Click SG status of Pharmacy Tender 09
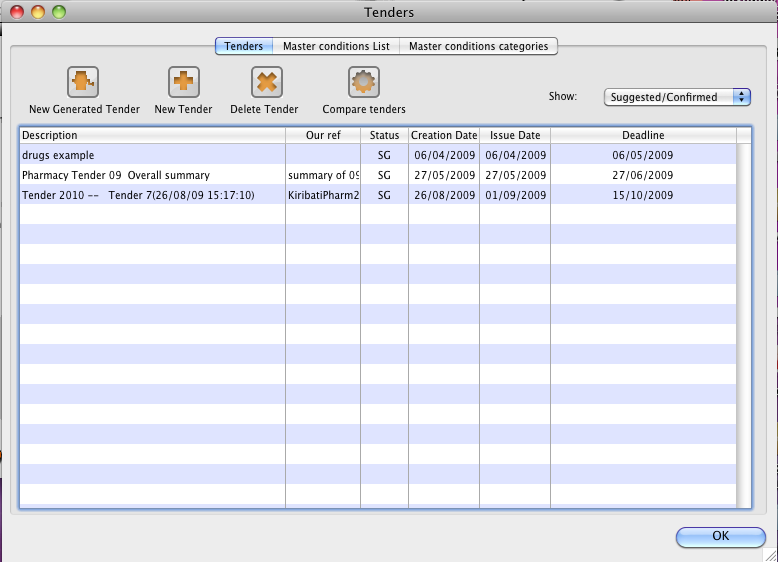The width and height of the screenshot is (778, 562). (385, 175)
